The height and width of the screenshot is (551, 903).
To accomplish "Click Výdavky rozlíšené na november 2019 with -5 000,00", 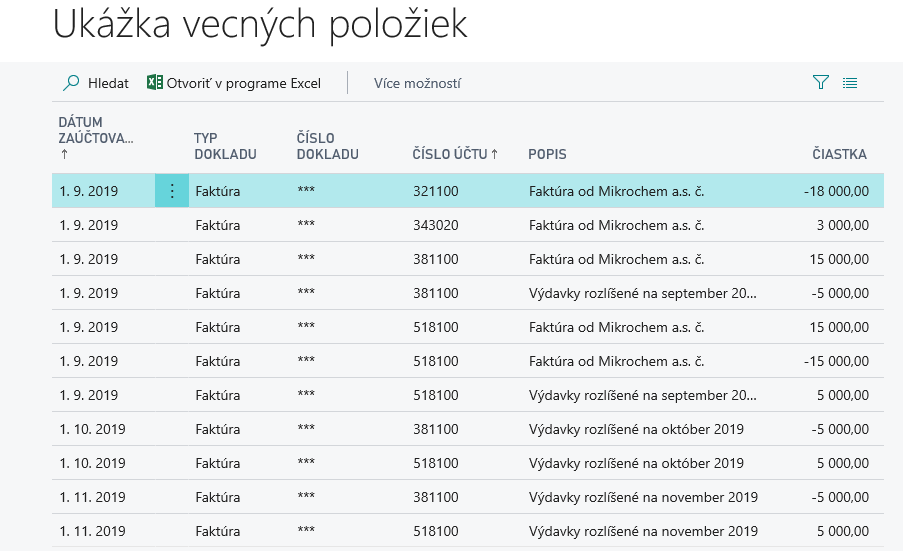I will [x=643, y=497].
